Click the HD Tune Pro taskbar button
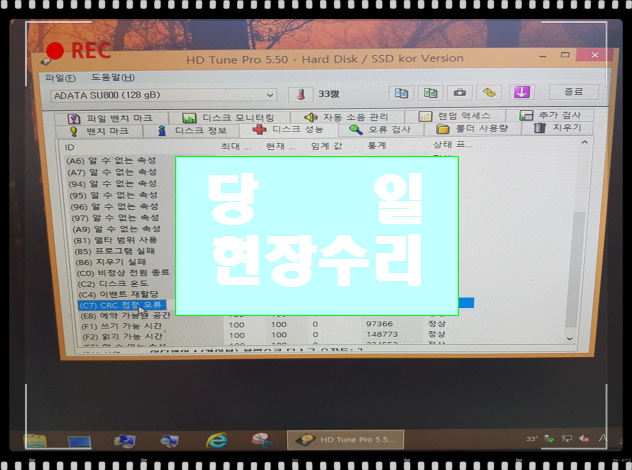Viewport: 632px width, 470px height. 345,440
